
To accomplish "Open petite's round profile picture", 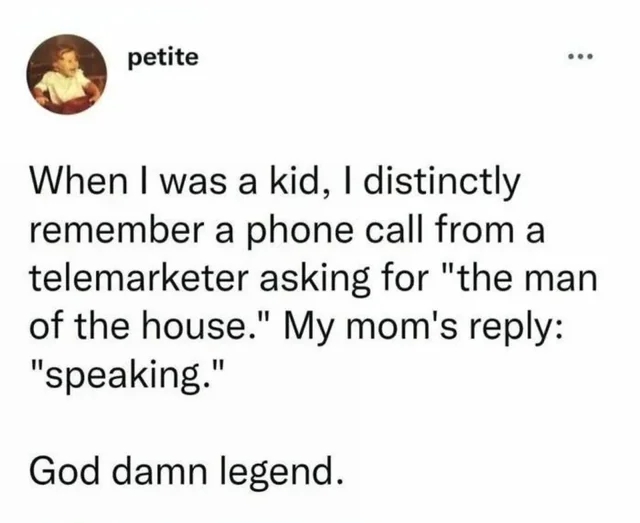I will [67, 74].
